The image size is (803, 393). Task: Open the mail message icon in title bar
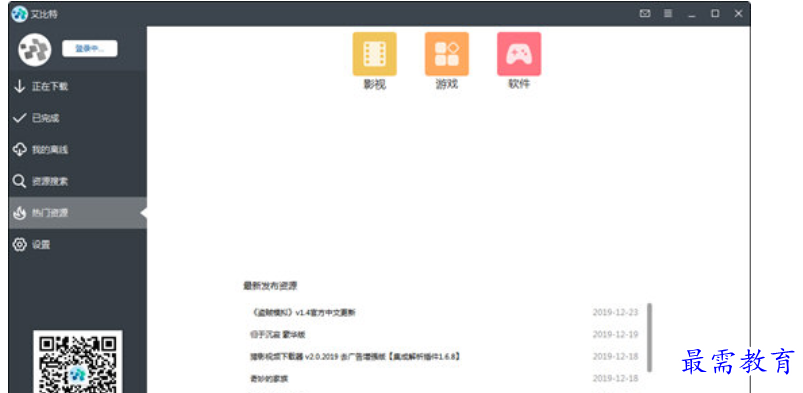point(645,14)
